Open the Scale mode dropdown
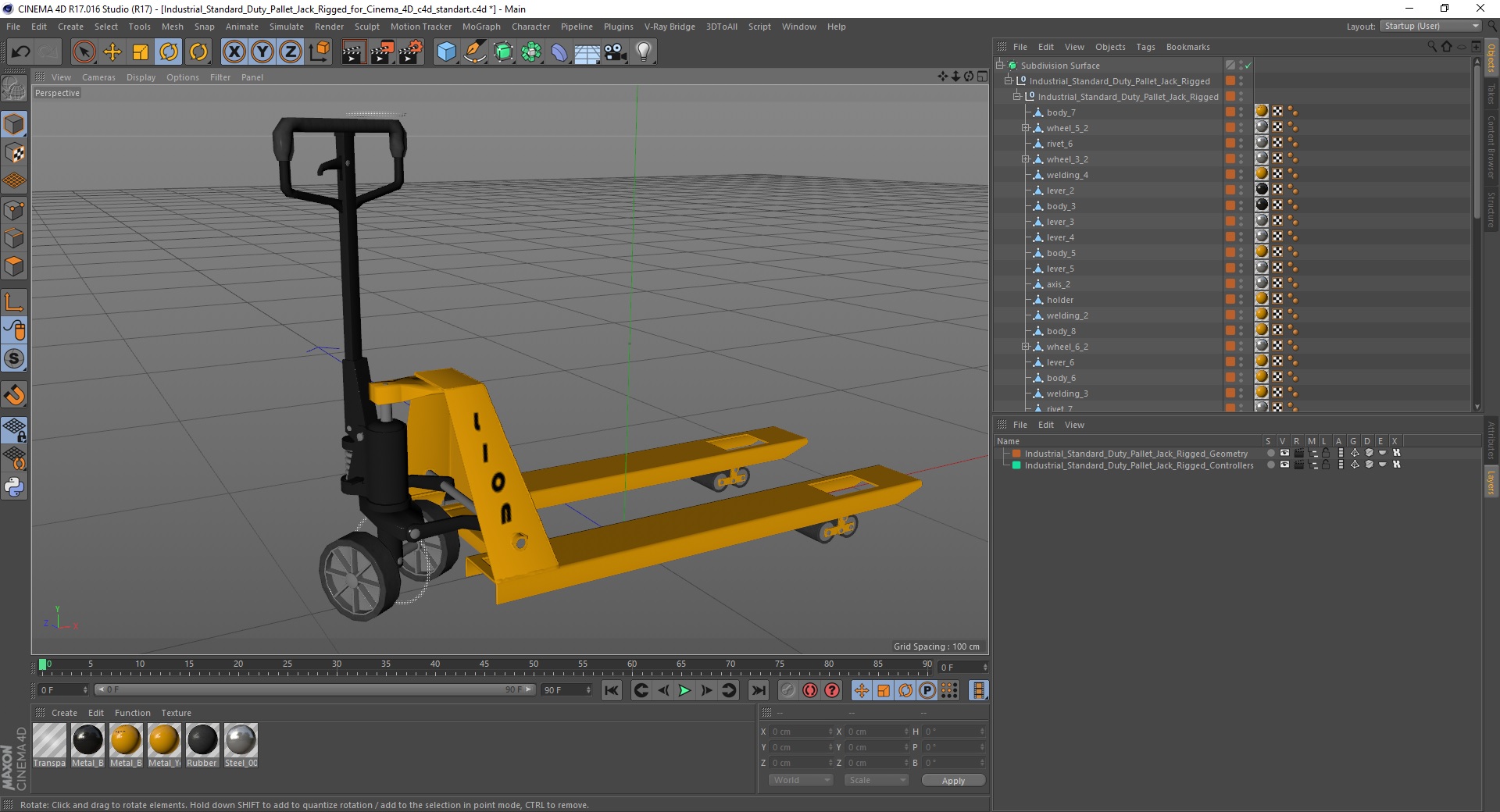The image size is (1500, 812). pos(877,780)
